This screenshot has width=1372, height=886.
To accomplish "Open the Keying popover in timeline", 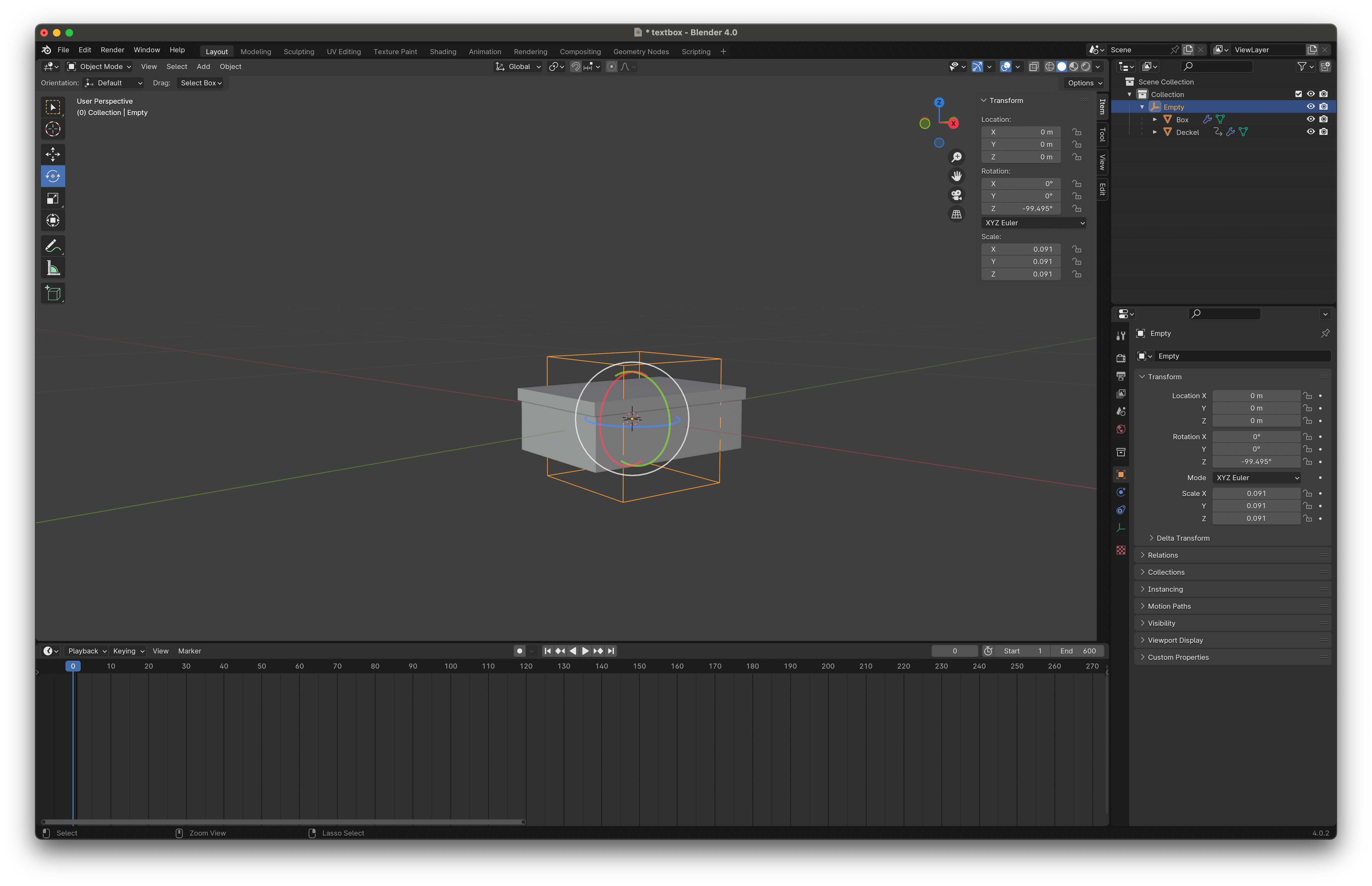I will coord(128,651).
